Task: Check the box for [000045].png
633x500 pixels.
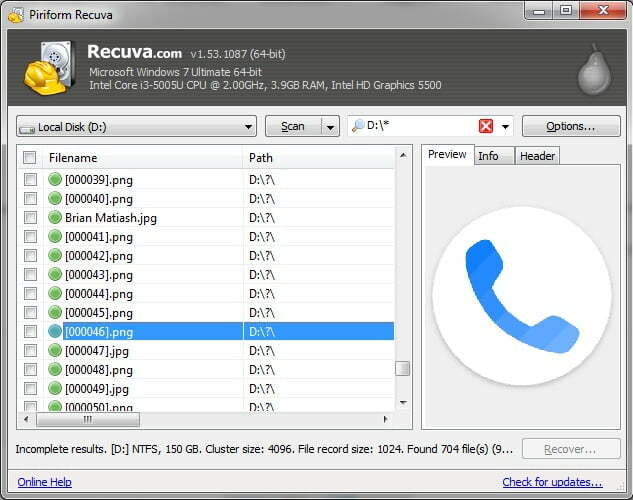Action: pyautogui.click(x=30, y=312)
